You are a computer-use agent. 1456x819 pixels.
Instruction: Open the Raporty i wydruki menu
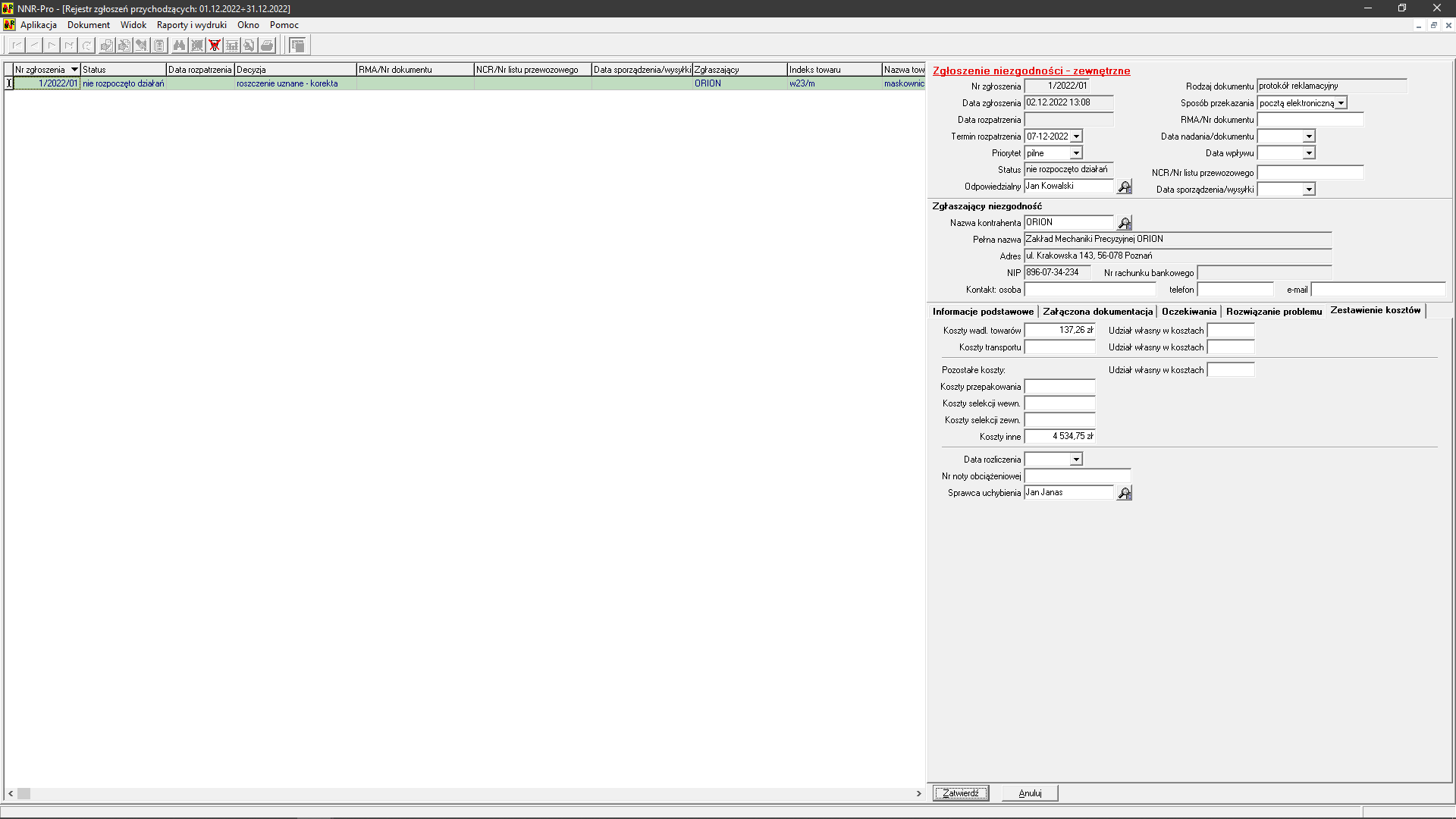(x=191, y=25)
